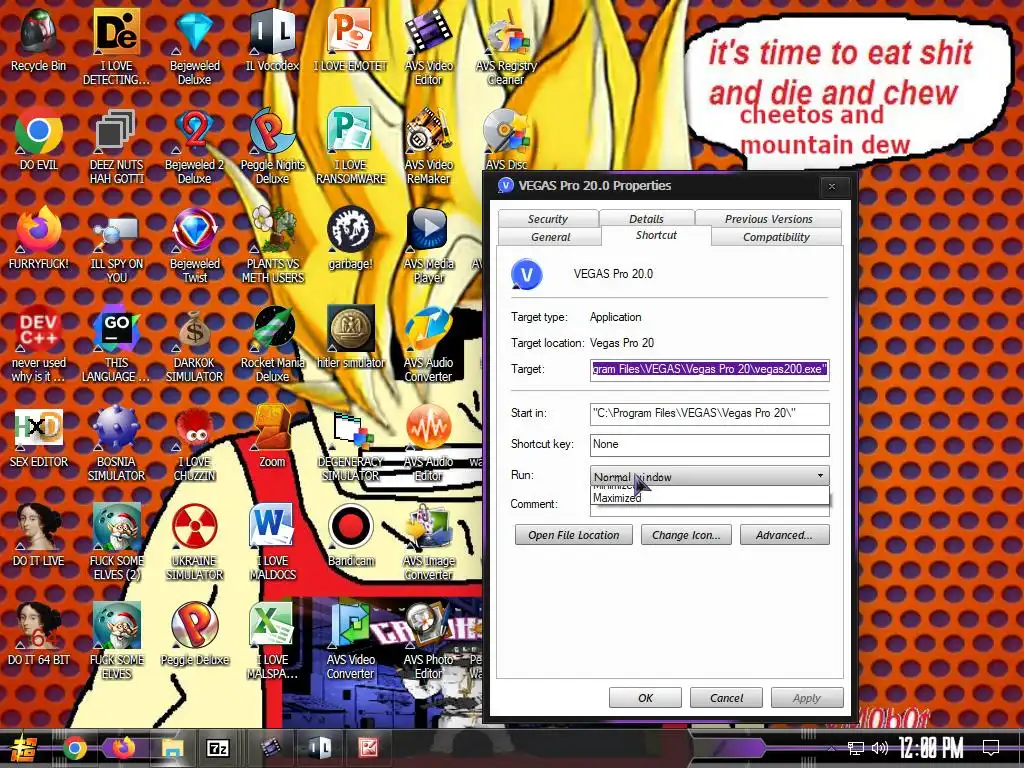Open the Recycle Bin desktop icon
This screenshot has height=768, width=1024.
(39, 39)
